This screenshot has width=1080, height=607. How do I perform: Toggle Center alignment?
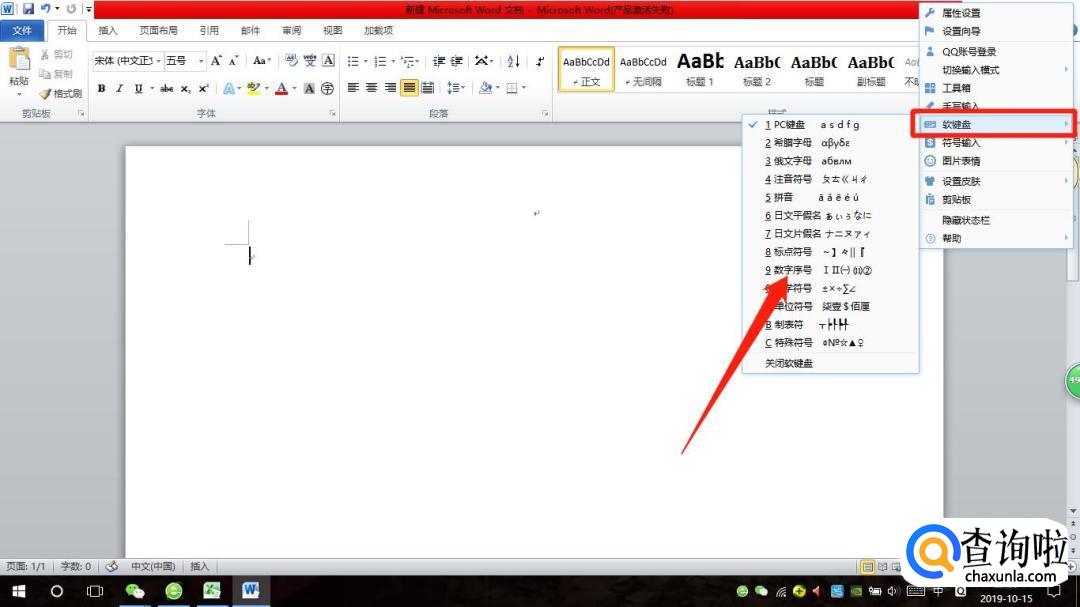tap(371, 88)
